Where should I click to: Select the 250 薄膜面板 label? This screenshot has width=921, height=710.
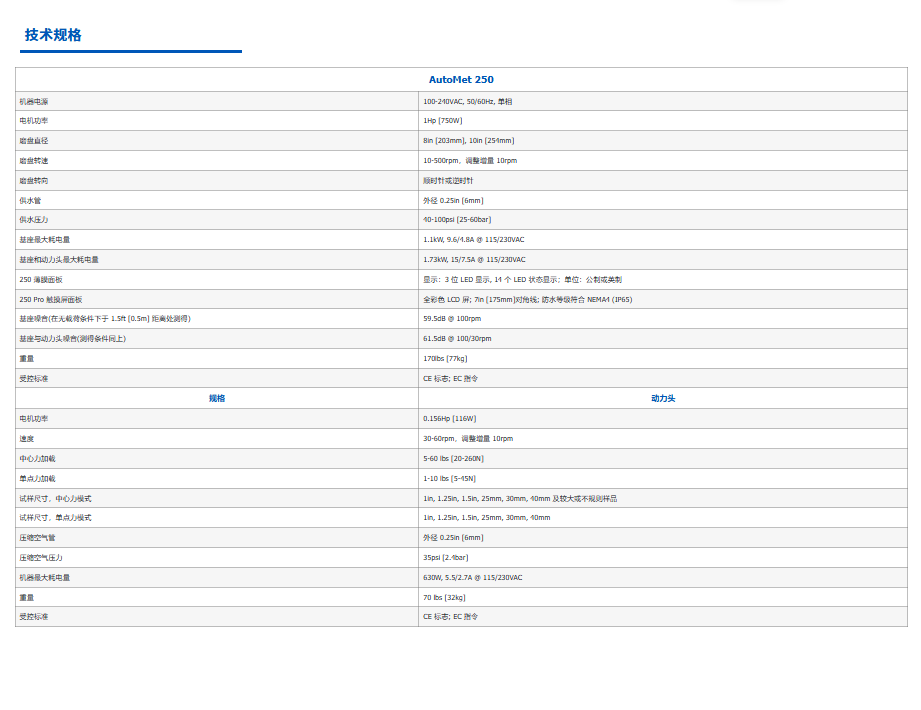pyautogui.click(x=41, y=280)
